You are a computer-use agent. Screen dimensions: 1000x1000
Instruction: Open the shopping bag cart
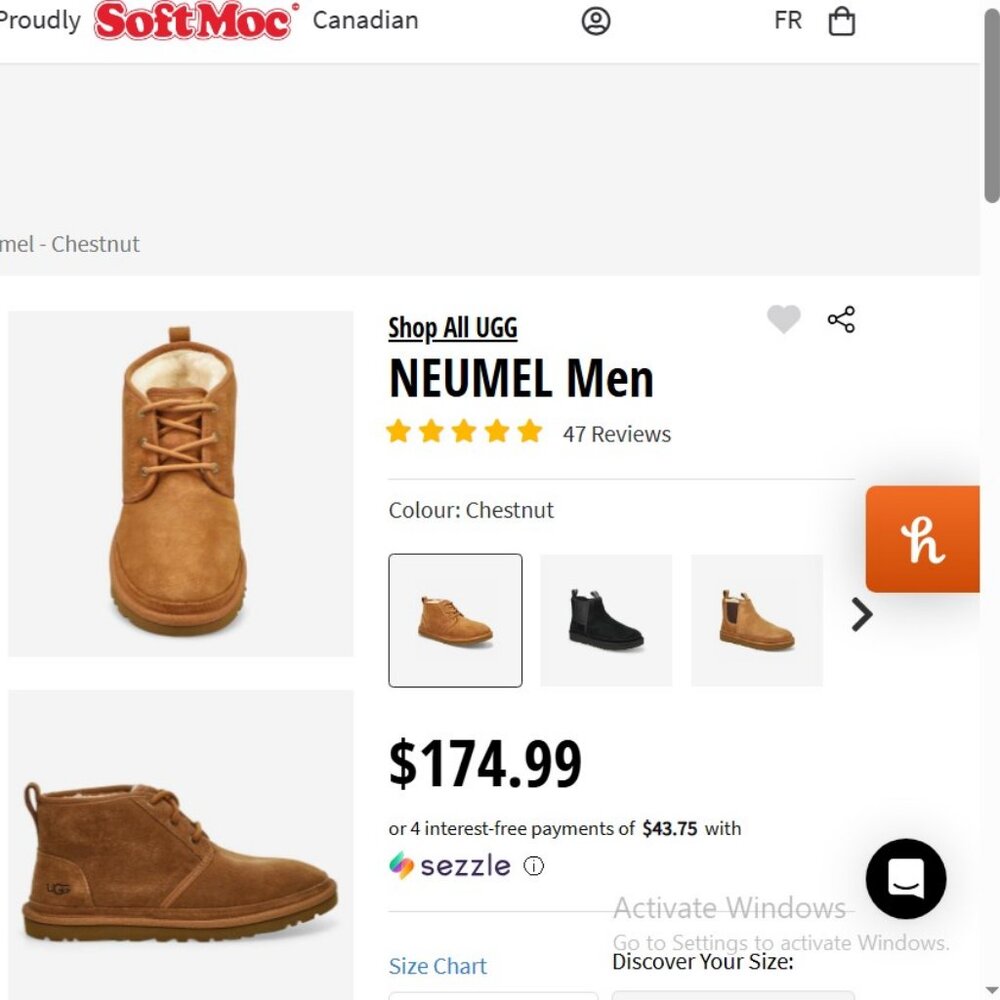click(841, 21)
